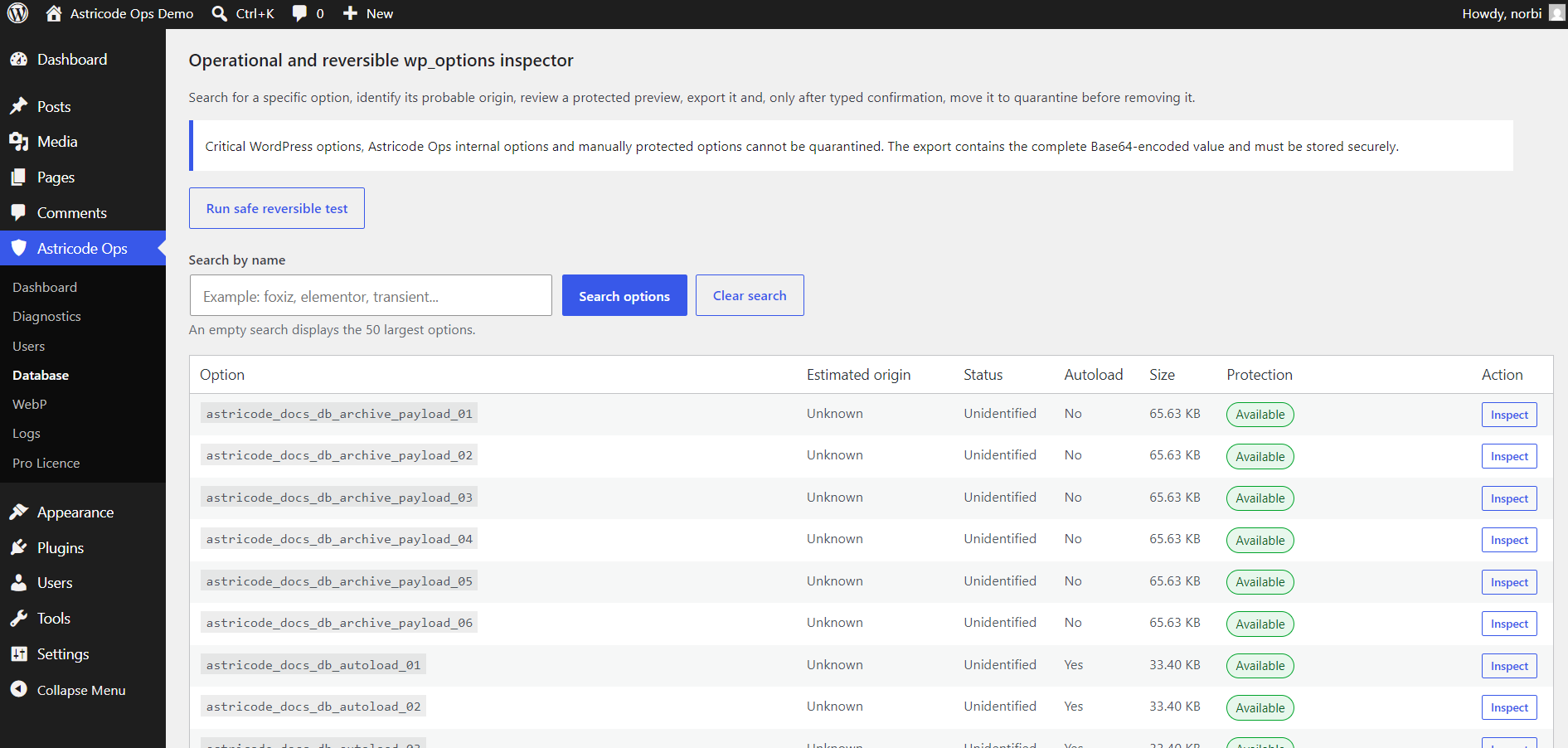Inspect astricode_docs_db_autoload_01 option
The image size is (1568, 748).
click(x=1509, y=666)
